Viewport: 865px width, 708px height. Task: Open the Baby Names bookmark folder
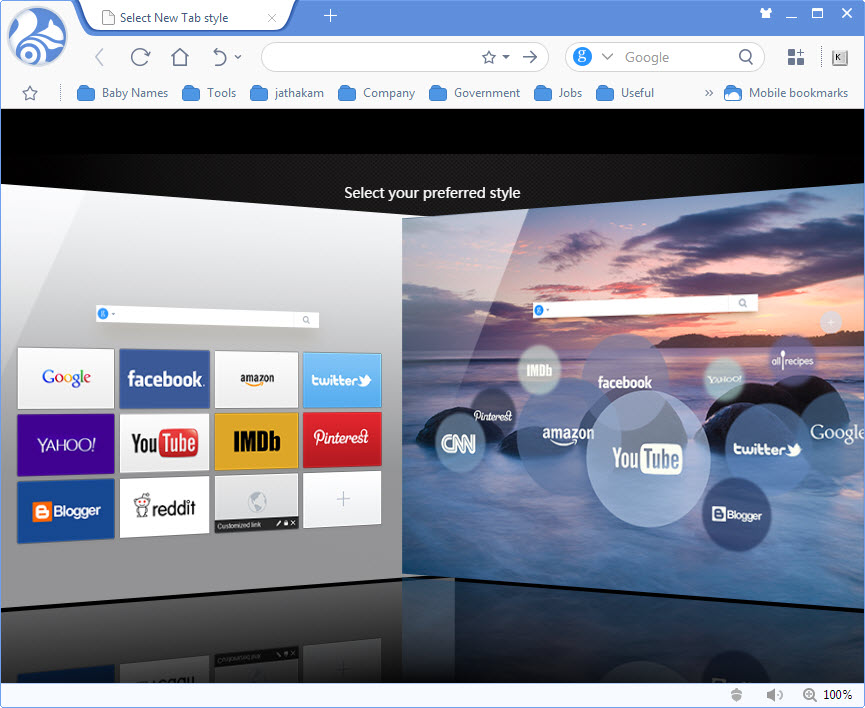(122, 93)
